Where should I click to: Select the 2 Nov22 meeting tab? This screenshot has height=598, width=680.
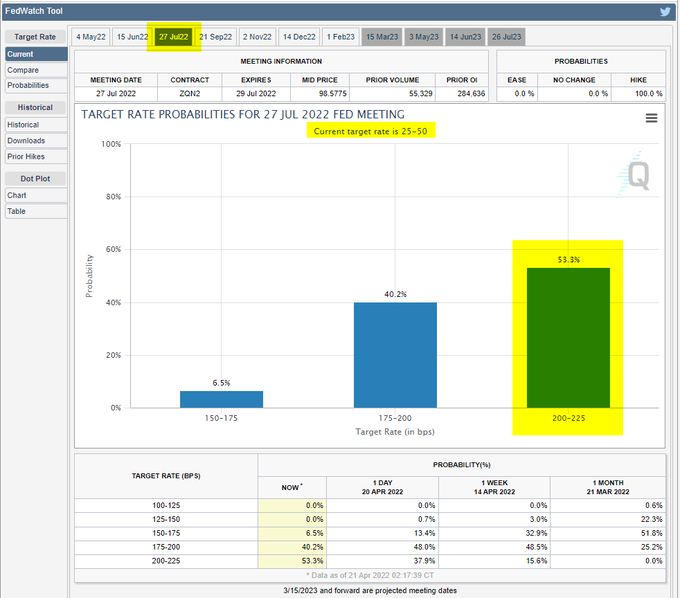point(257,37)
